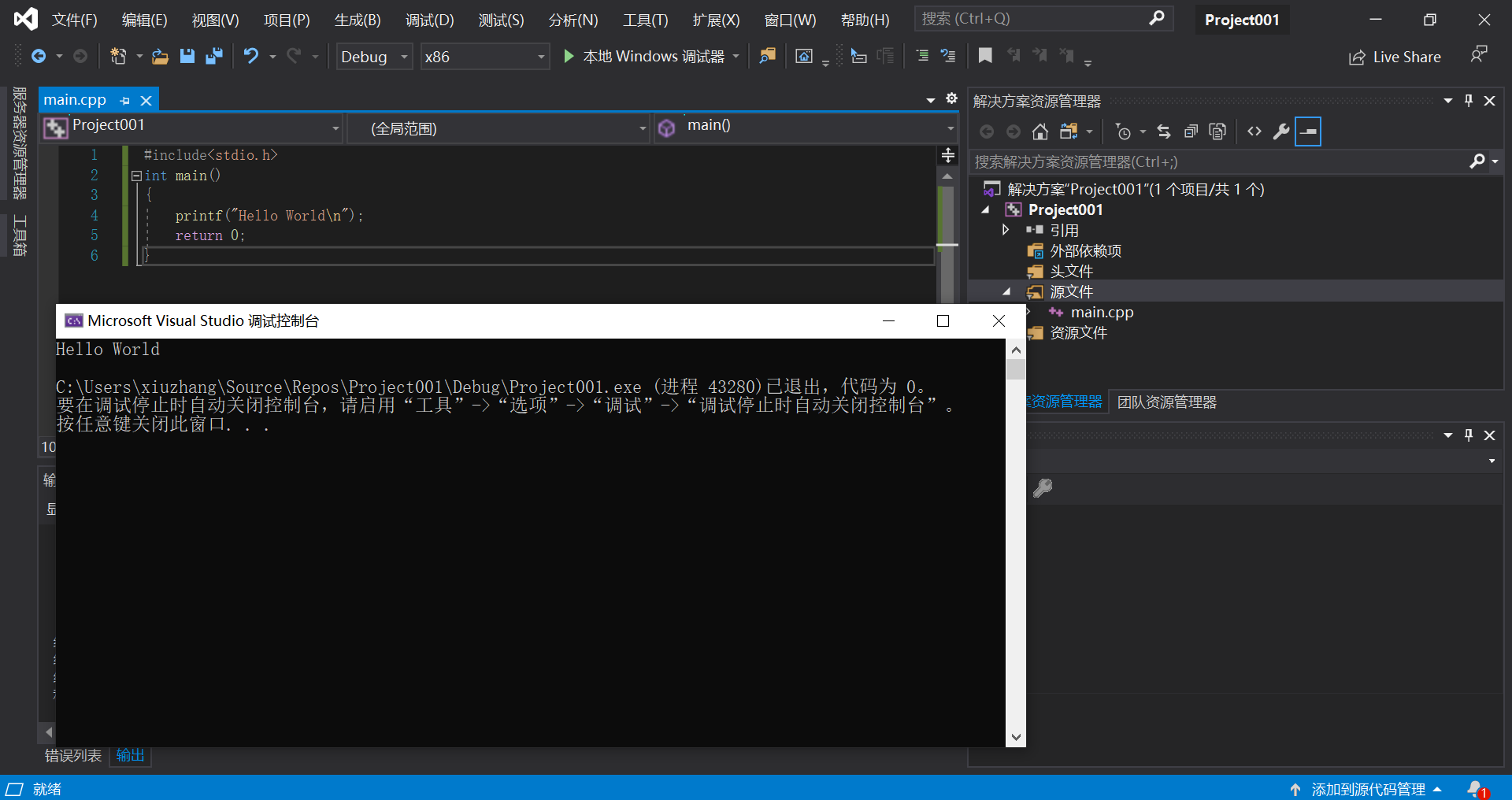Toggle the Preview Selected Items button

pyautogui.click(x=1308, y=131)
